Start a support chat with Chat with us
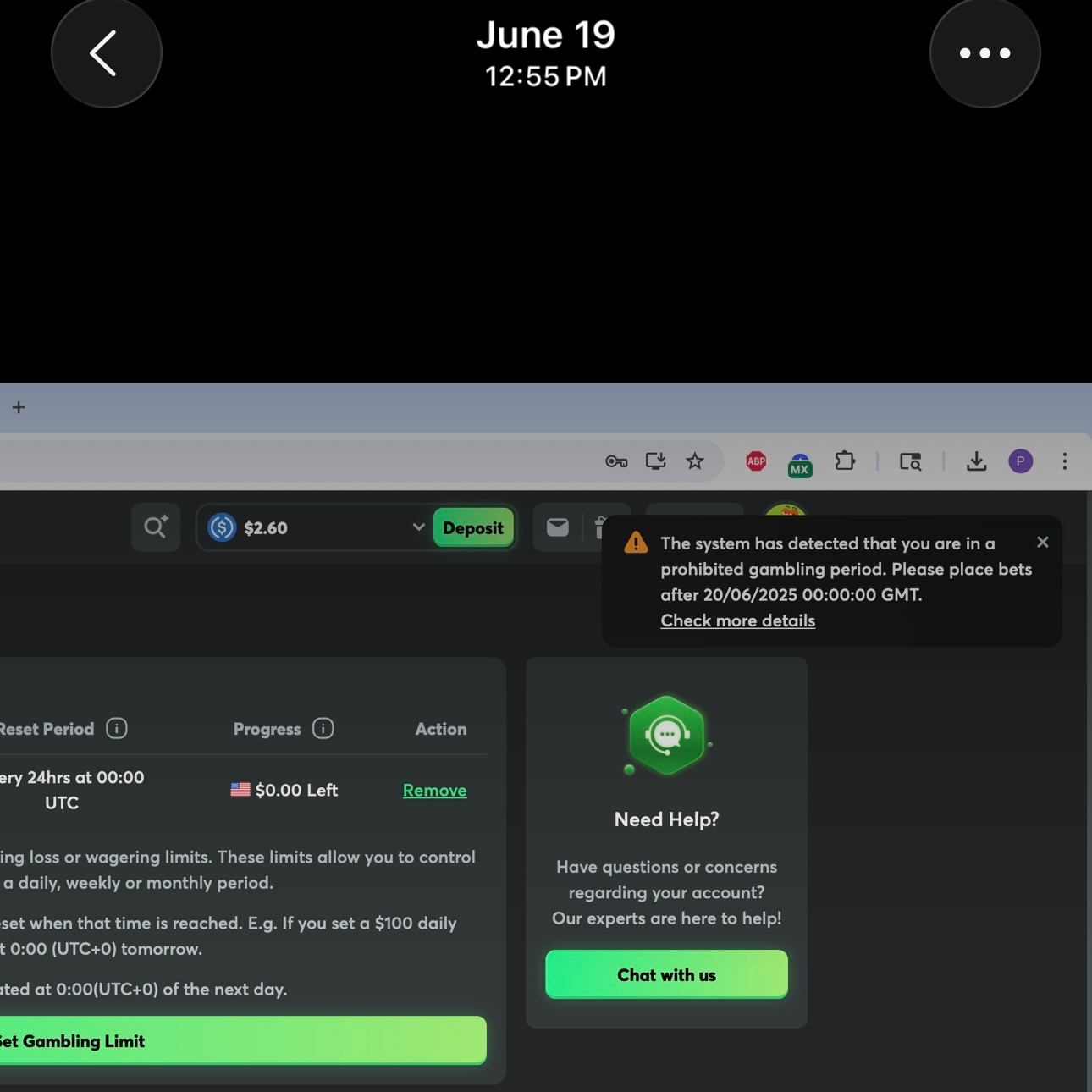The width and height of the screenshot is (1092, 1092). [666, 974]
